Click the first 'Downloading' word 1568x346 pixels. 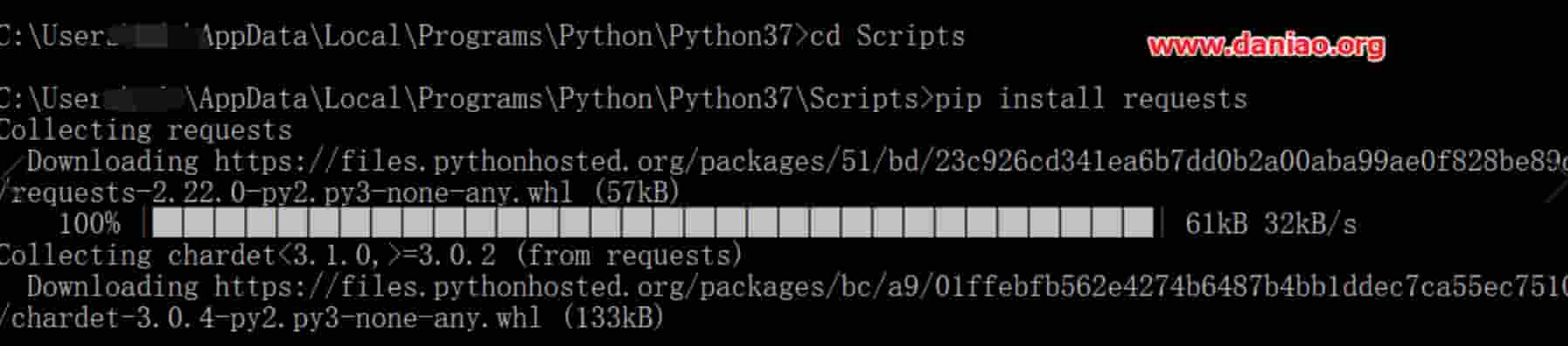coord(112,161)
